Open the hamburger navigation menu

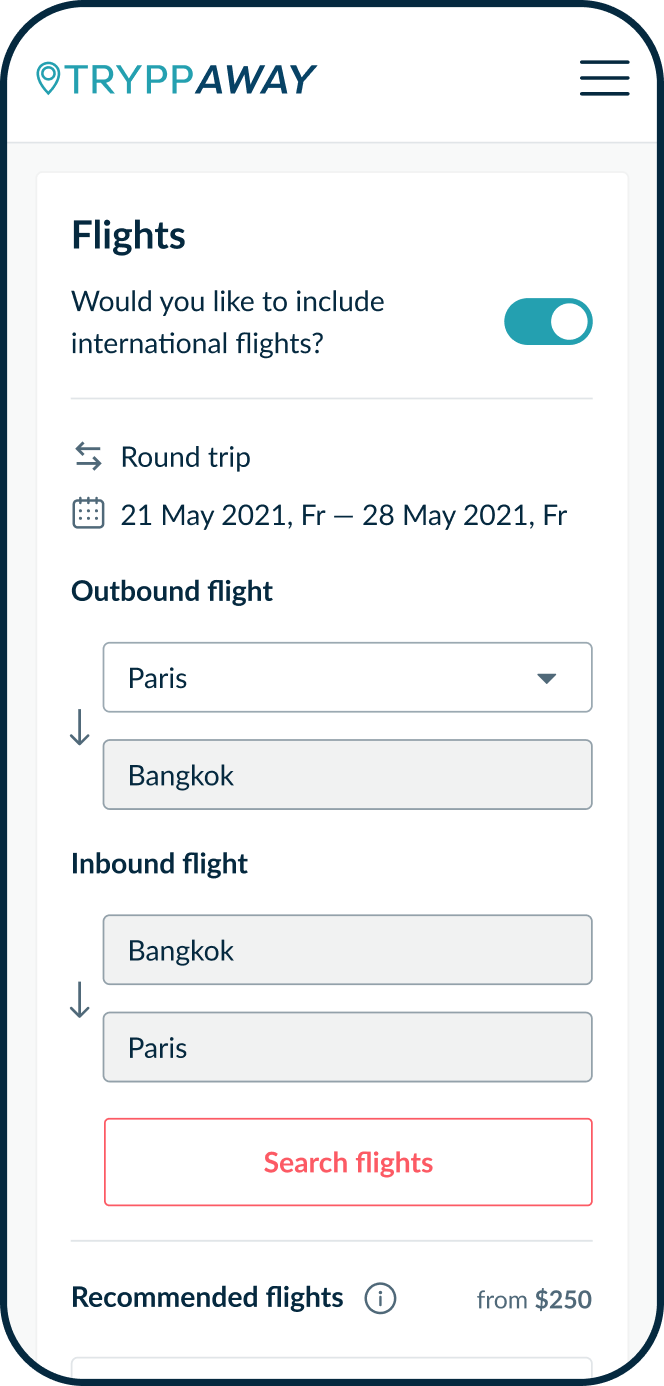pyautogui.click(x=604, y=77)
